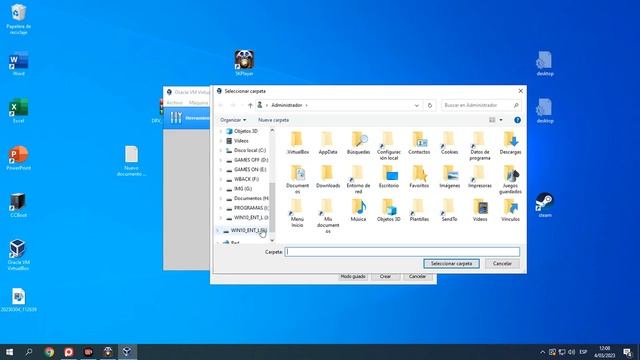
Task: Select the Menú Inicio folder
Action: [x=297, y=213]
